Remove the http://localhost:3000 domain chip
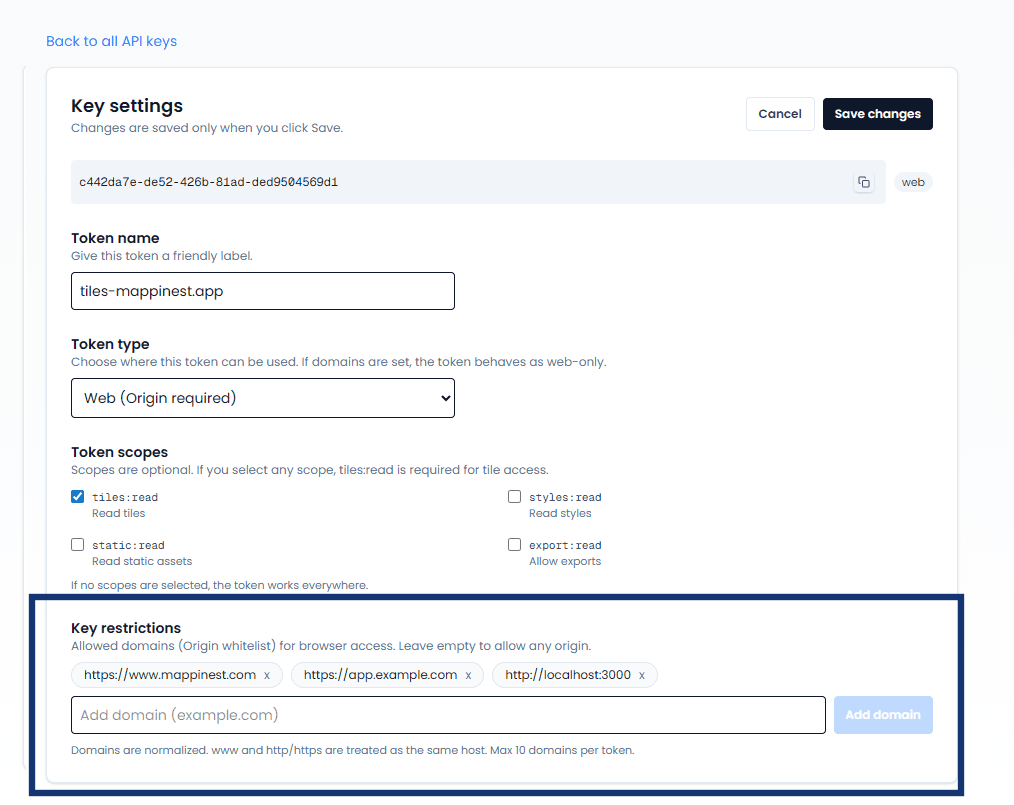This screenshot has height=805, width=1014. [641, 675]
